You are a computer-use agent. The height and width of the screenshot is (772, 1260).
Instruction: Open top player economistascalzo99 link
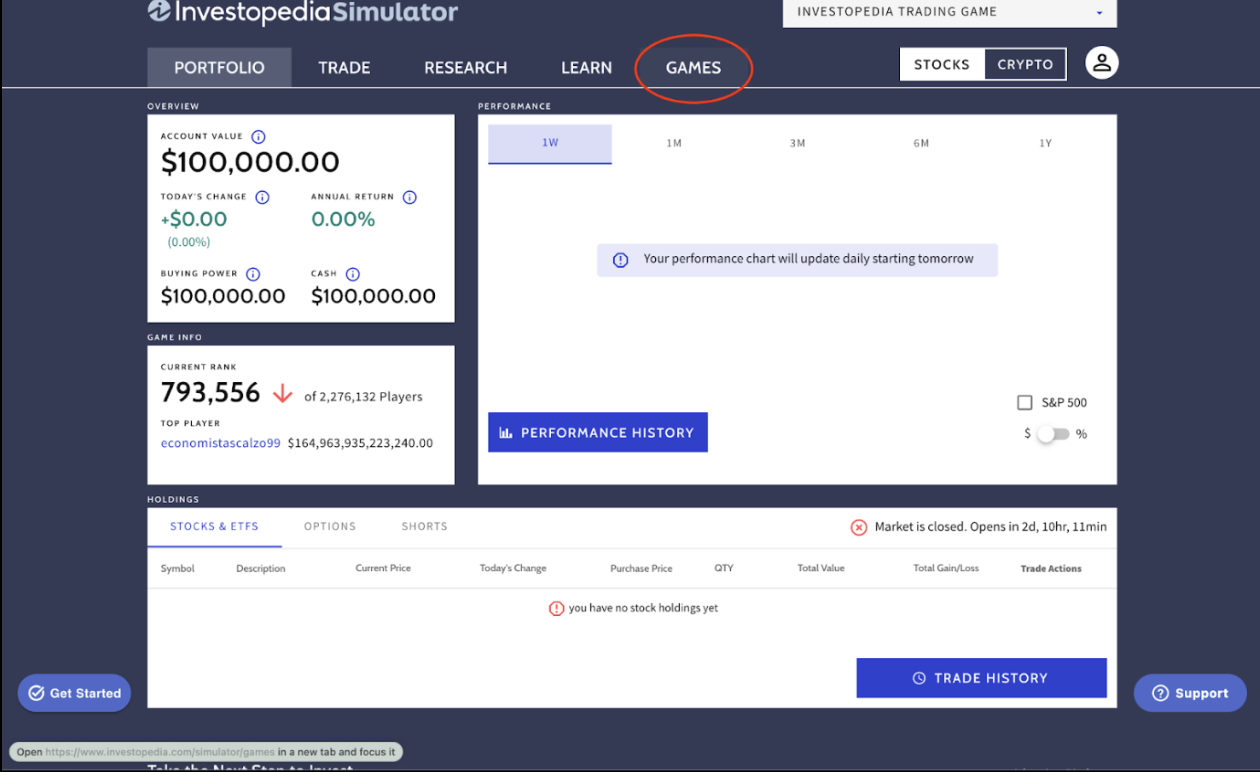click(221, 443)
